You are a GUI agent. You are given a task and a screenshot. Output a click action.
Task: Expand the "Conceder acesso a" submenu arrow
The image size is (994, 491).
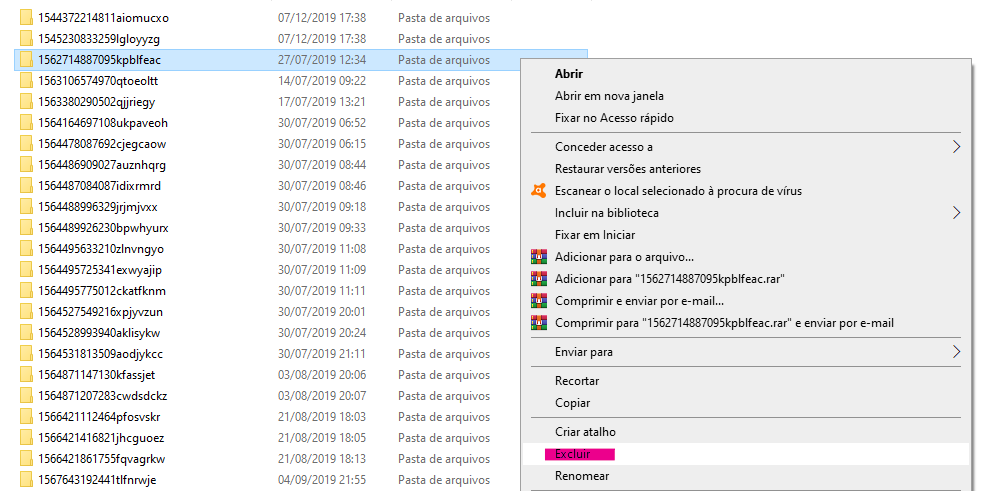956,147
